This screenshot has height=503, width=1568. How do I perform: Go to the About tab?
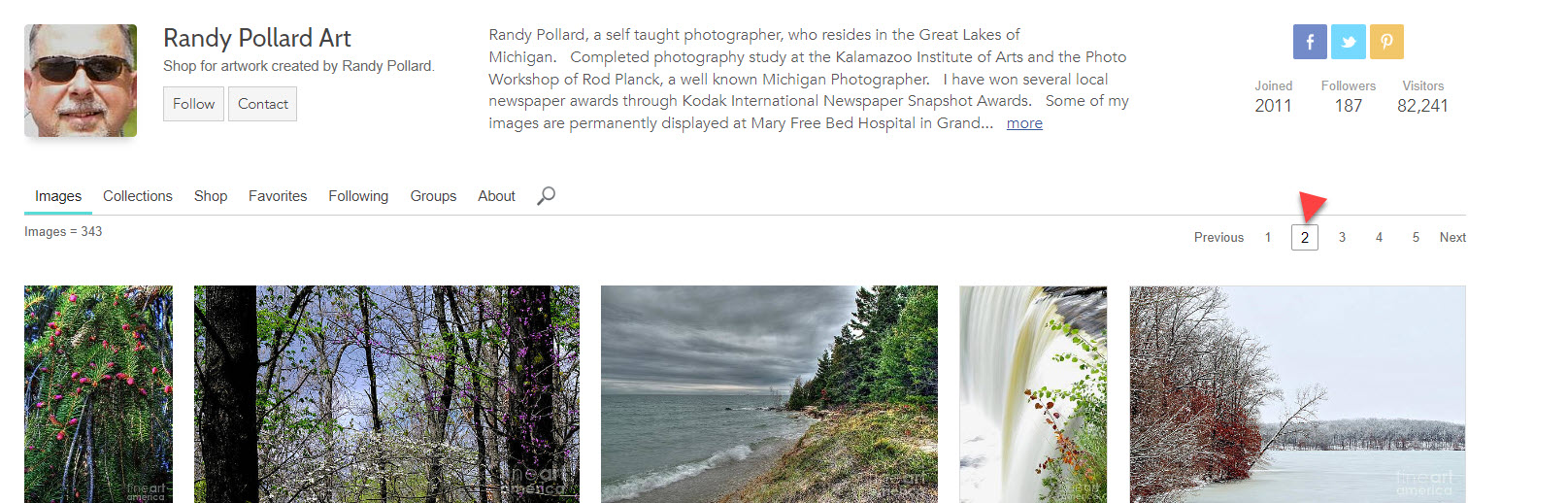point(496,196)
